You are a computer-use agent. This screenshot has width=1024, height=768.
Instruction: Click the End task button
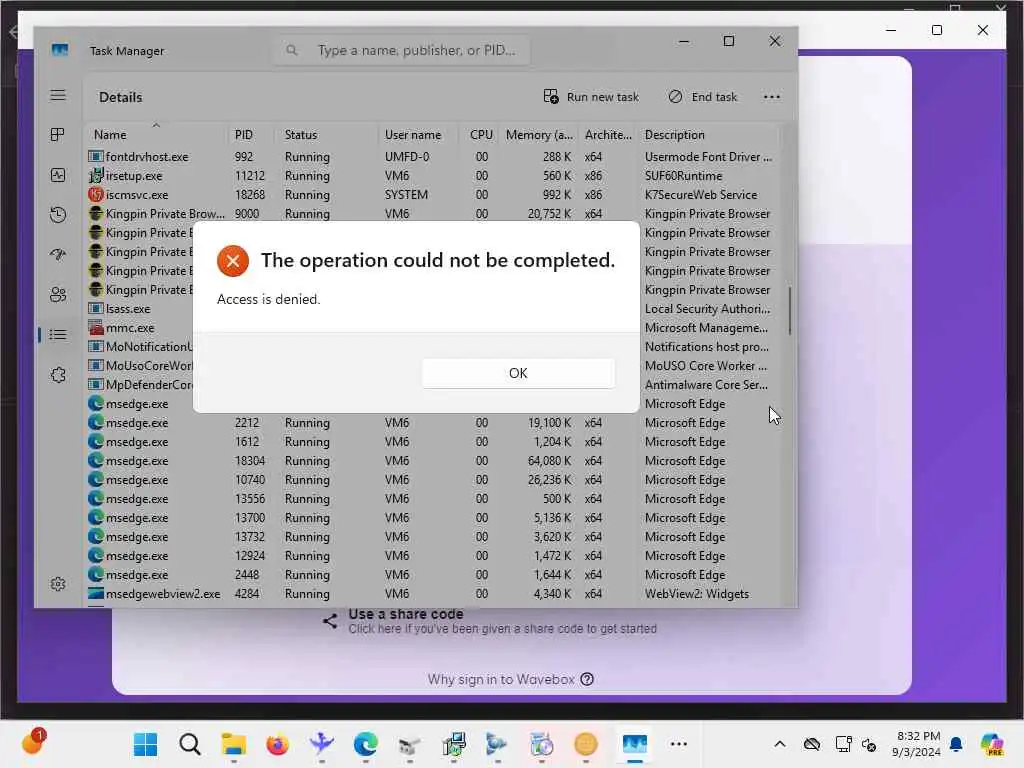(703, 97)
